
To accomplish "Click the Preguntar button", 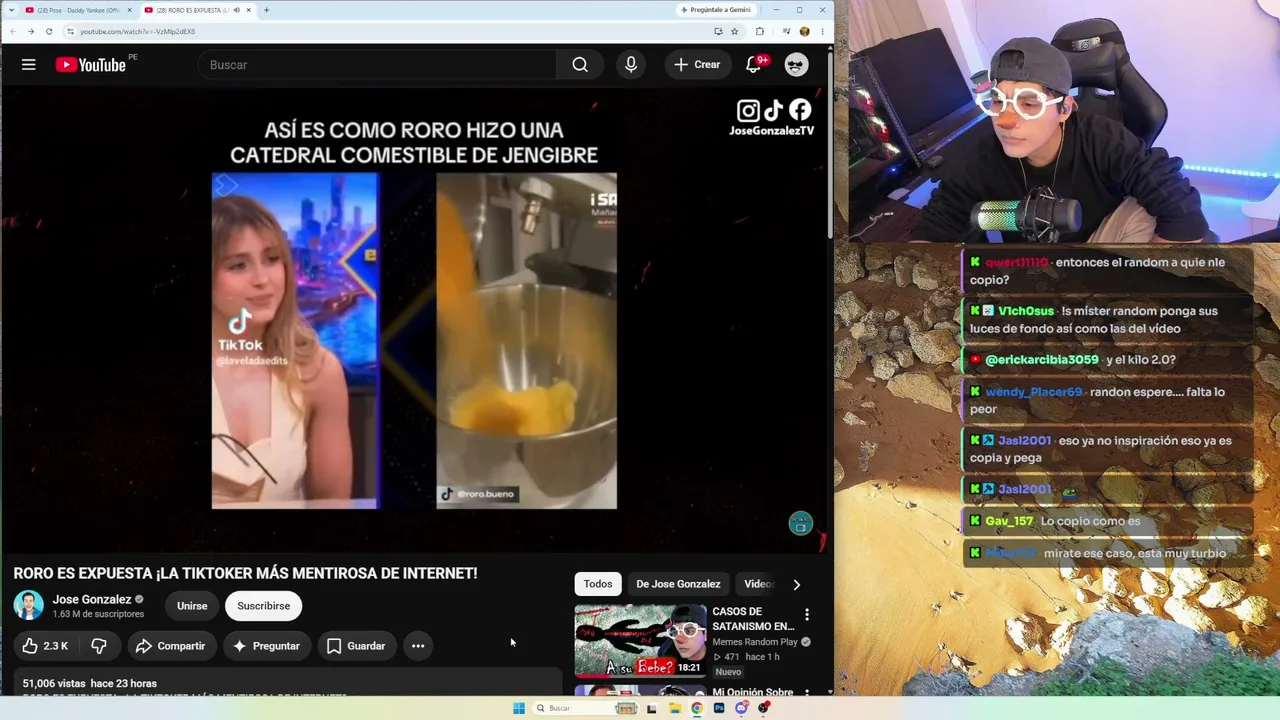I will pos(266,646).
